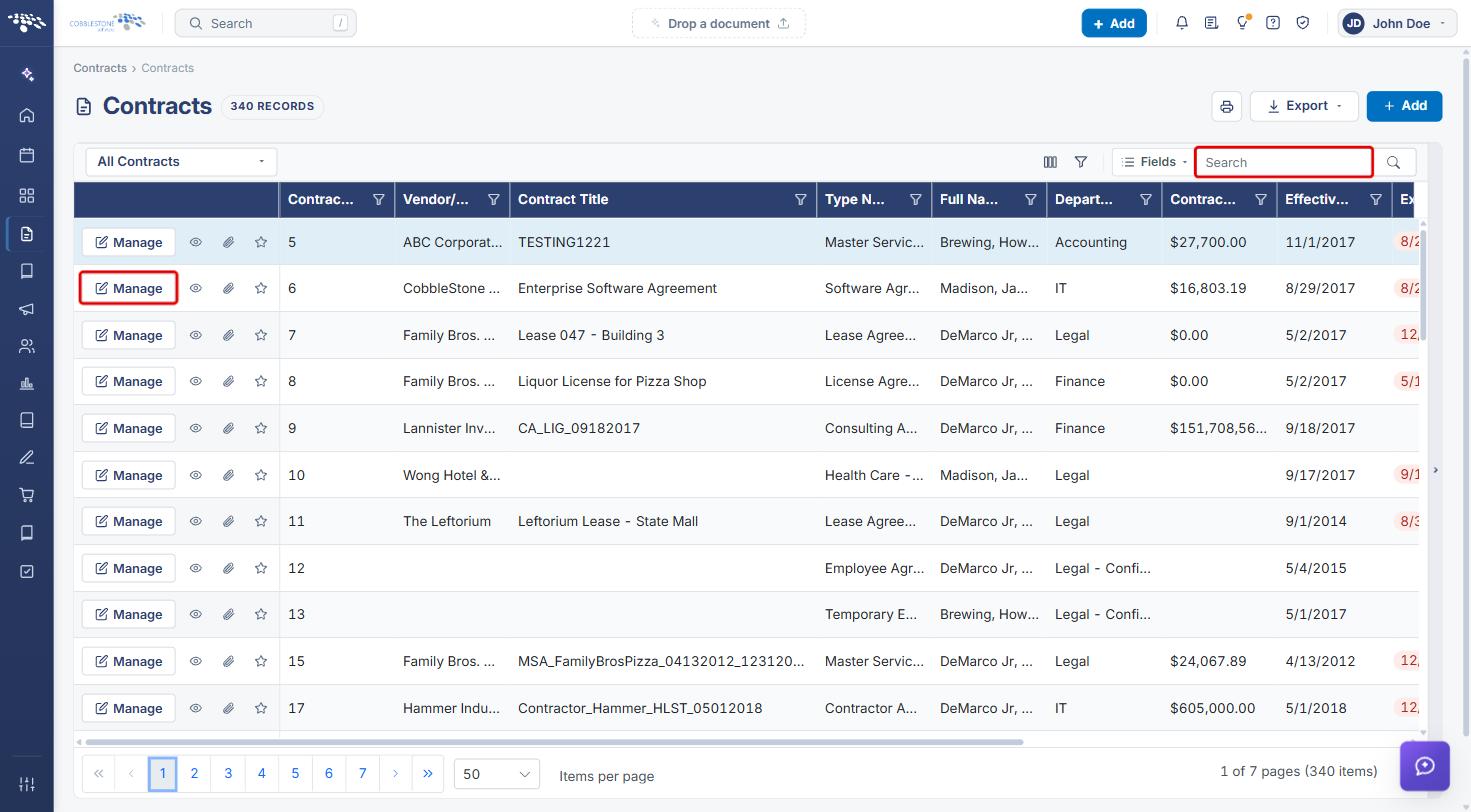Click the horizontal scrollbar under the grid
The image size is (1471, 812).
[x=554, y=742]
